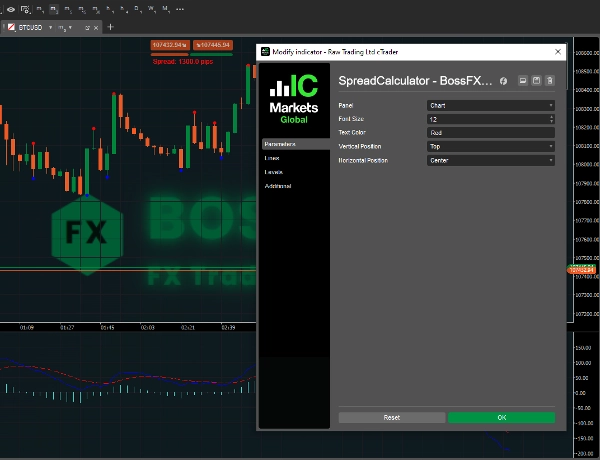Click the cTrader icon in dialog title bar
This screenshot has height=460, width=600.
point(265,52)
